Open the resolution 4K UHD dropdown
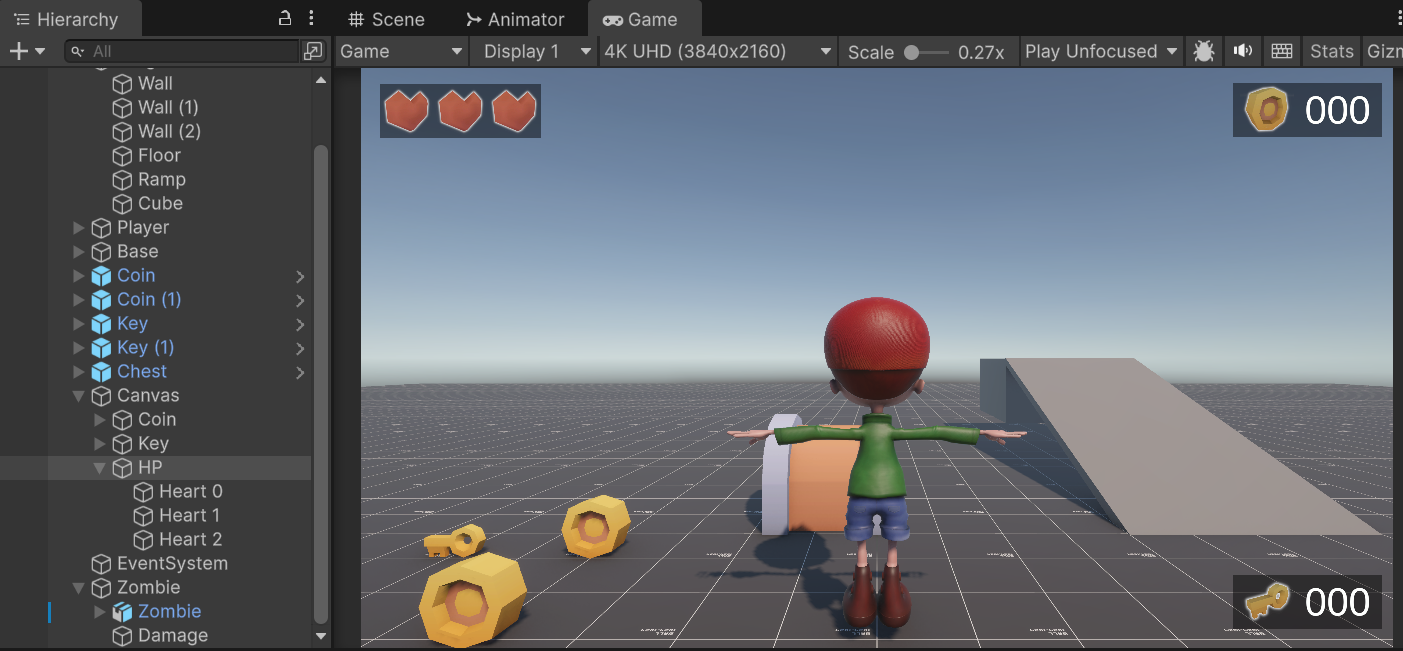 click(x=718, y=51)
